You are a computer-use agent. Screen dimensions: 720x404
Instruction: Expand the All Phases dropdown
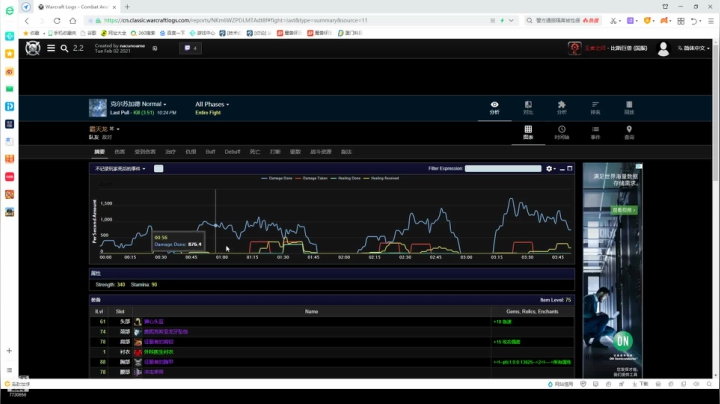tap(212, 104)
